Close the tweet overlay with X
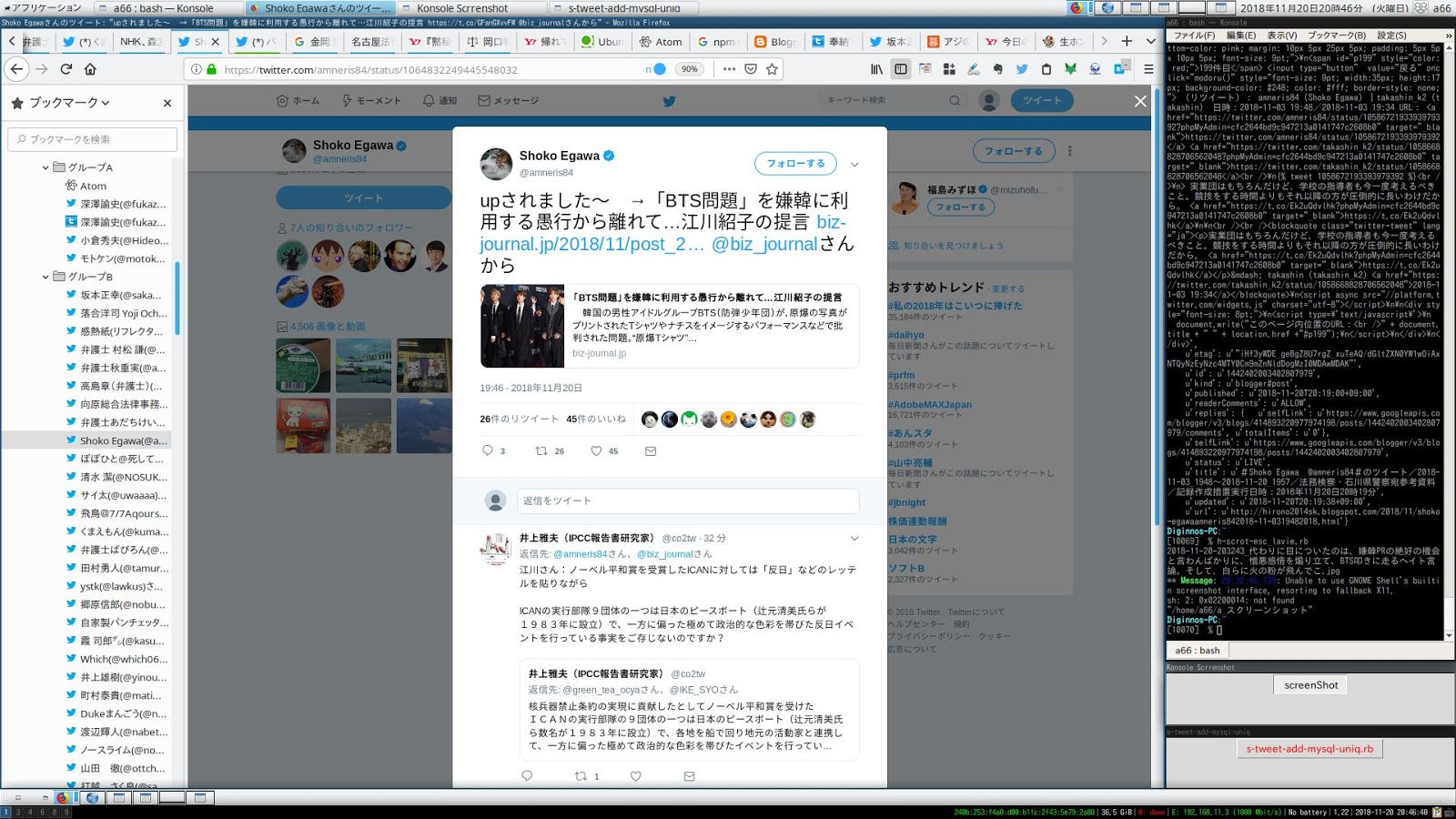The width and height of the screenshot is (1456, 819). (x=1140, y=101)
